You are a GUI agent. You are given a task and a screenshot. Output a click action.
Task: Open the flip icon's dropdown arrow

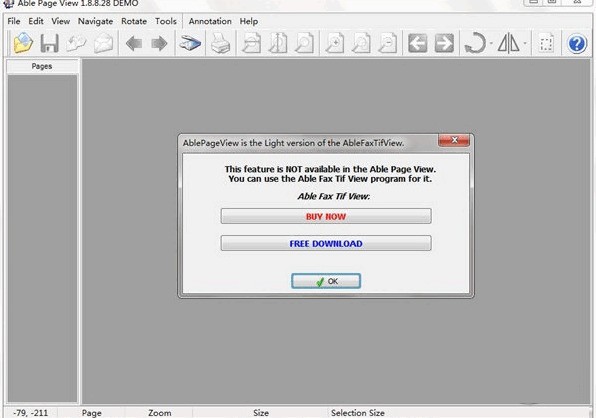click(525, 43)
